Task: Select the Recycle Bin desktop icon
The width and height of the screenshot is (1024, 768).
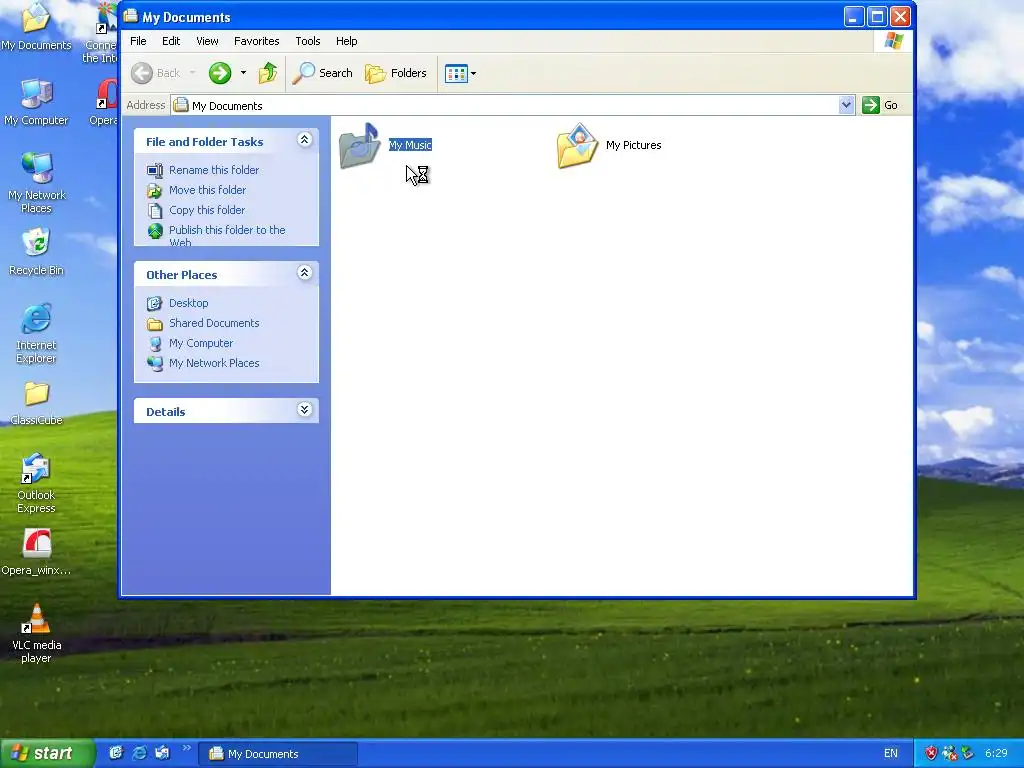Action: (36, 252)
